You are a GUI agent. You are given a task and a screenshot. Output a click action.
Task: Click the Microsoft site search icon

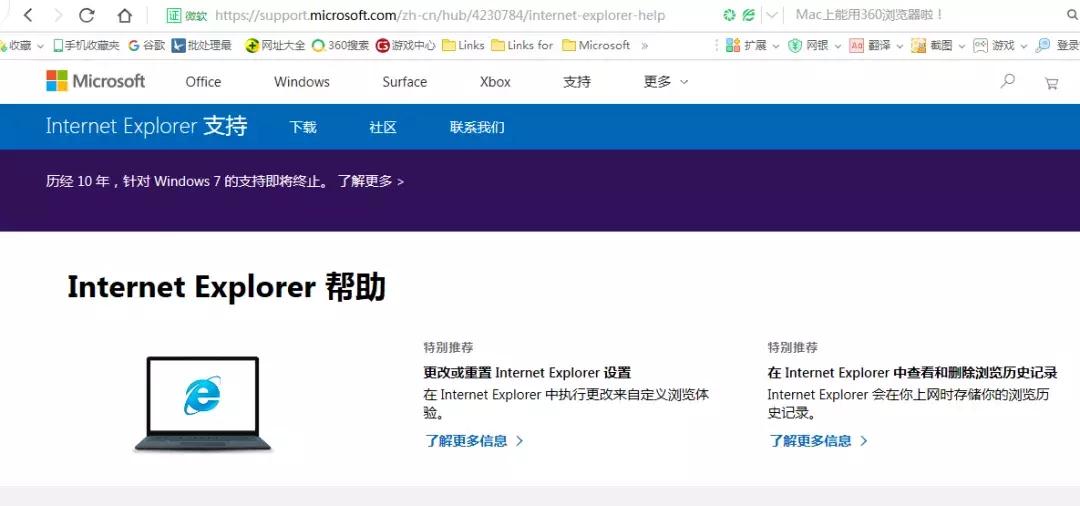[x=1008, y=81]
